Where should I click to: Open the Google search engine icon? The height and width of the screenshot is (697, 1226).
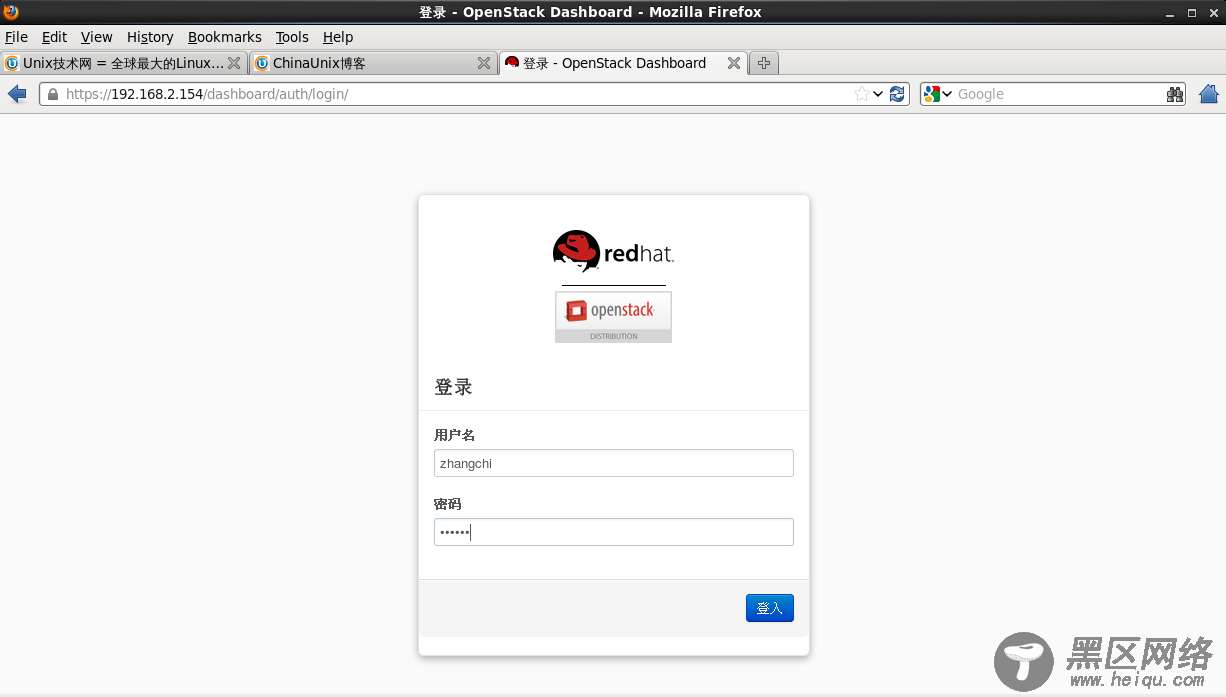point(932,94)
